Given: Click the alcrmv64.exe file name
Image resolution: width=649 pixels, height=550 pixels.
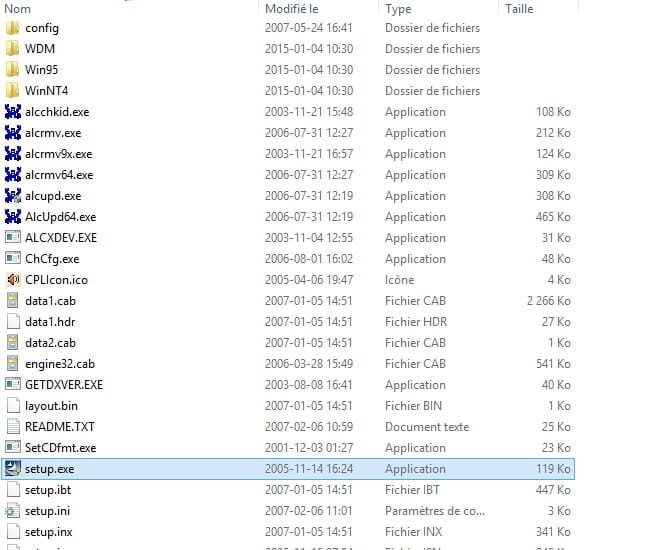Looking at the screenshot, I should (x=59, y=175).
